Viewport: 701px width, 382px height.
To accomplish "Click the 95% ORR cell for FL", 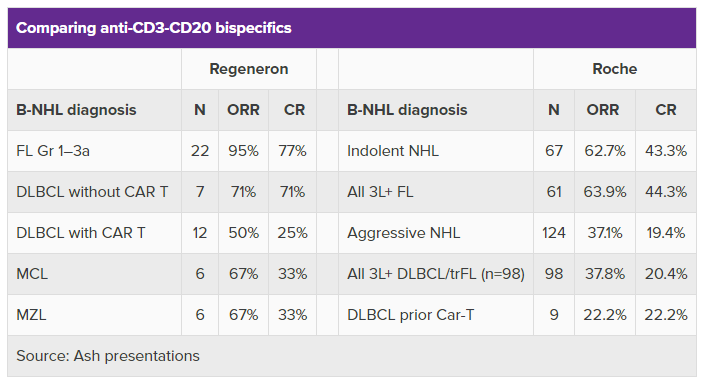I will tap(244, 151).
